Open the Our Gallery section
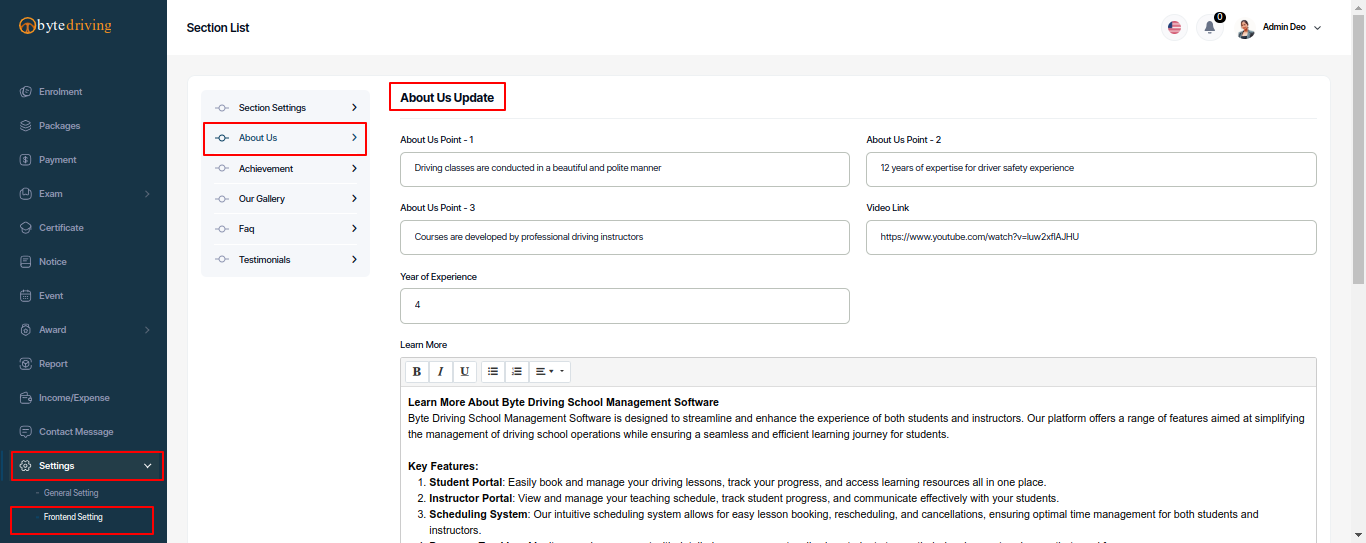 tap(285, 199)
